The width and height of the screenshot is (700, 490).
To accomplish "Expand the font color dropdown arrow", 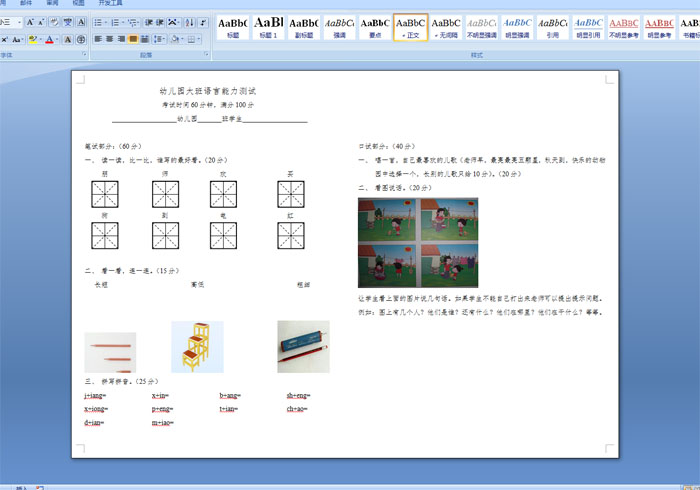I will point(57,39).
